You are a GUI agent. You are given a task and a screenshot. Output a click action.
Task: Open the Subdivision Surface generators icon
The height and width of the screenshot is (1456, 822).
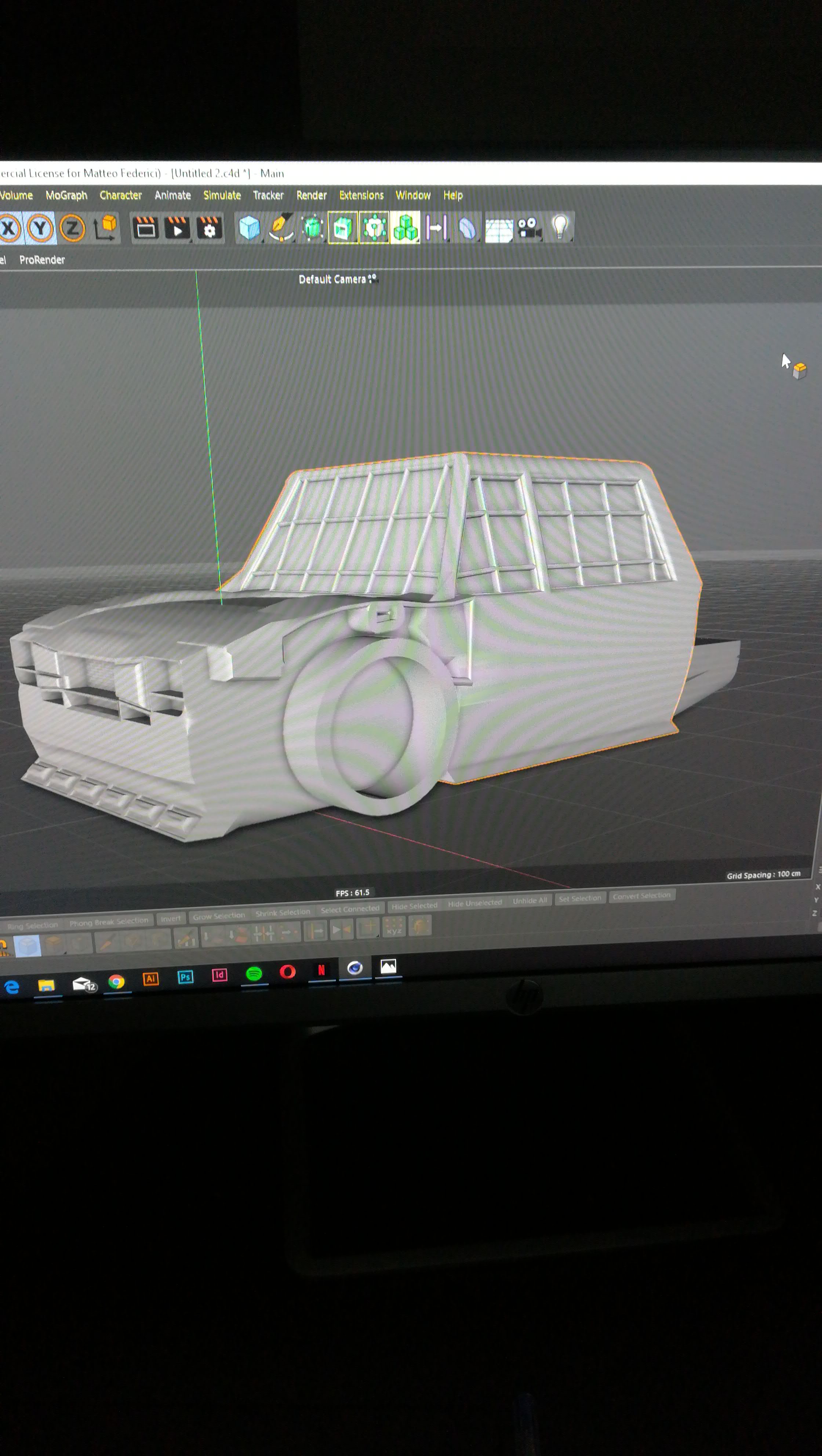coord(312,228)
